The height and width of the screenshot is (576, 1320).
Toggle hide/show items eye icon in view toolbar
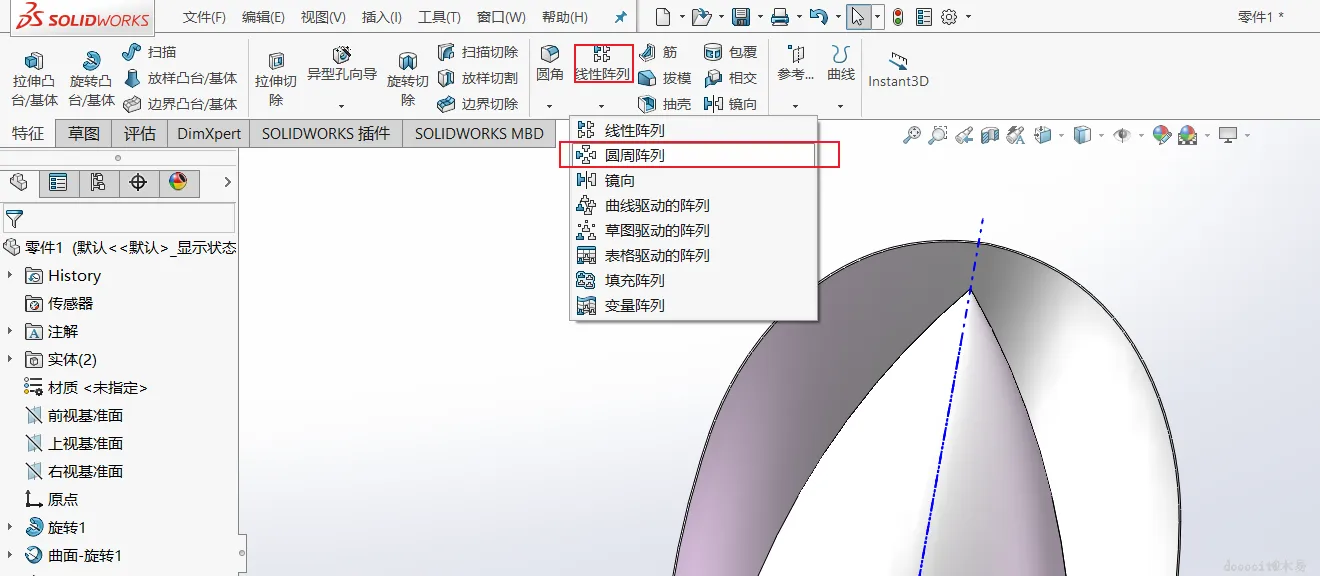tap(1122, 135)
